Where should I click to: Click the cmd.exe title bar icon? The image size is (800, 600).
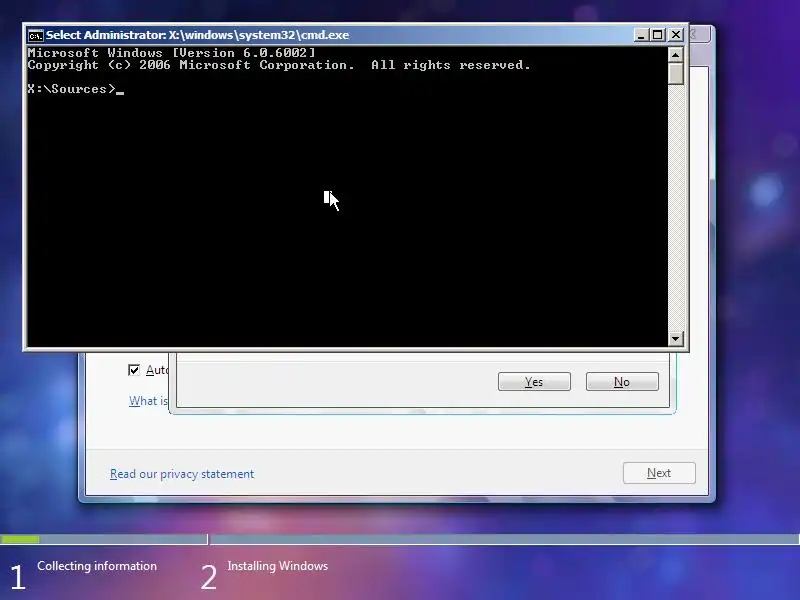pyautogui.click(x=35, y=35)
